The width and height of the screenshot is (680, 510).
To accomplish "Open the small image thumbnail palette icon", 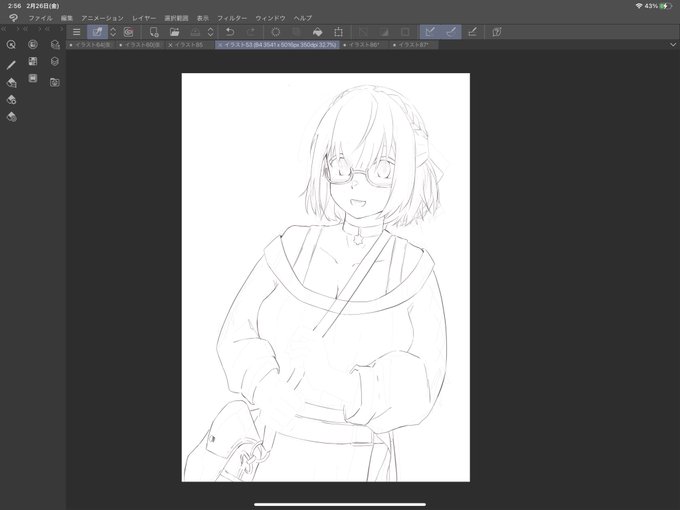I will (33, 78).
